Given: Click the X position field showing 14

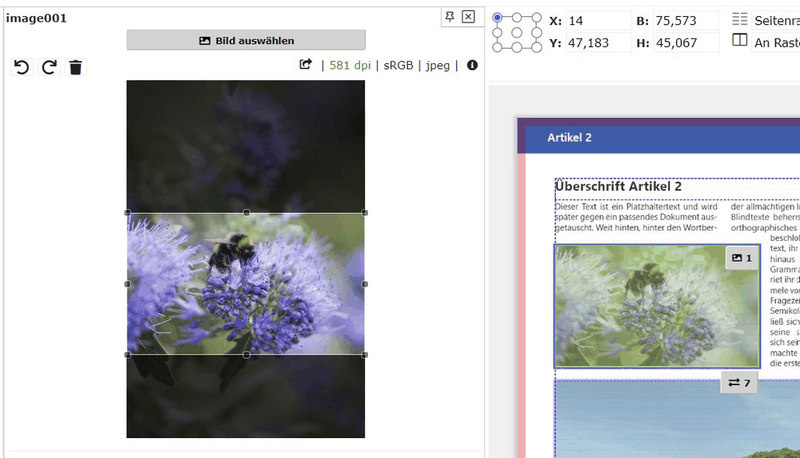Looking at the screenshot, I should pos(598,21).
